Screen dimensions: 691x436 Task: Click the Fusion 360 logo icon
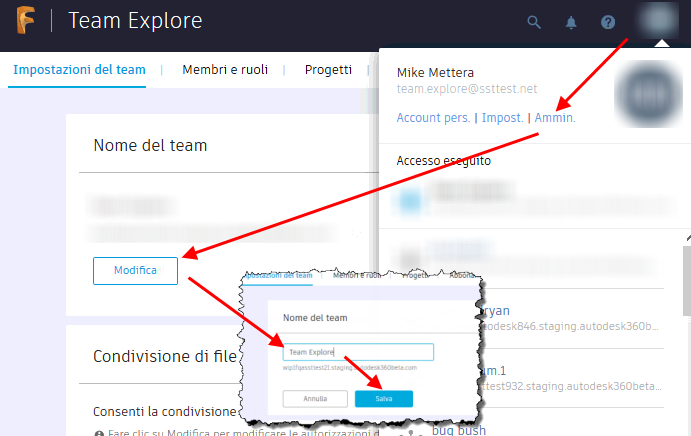[x=25, y=20]
